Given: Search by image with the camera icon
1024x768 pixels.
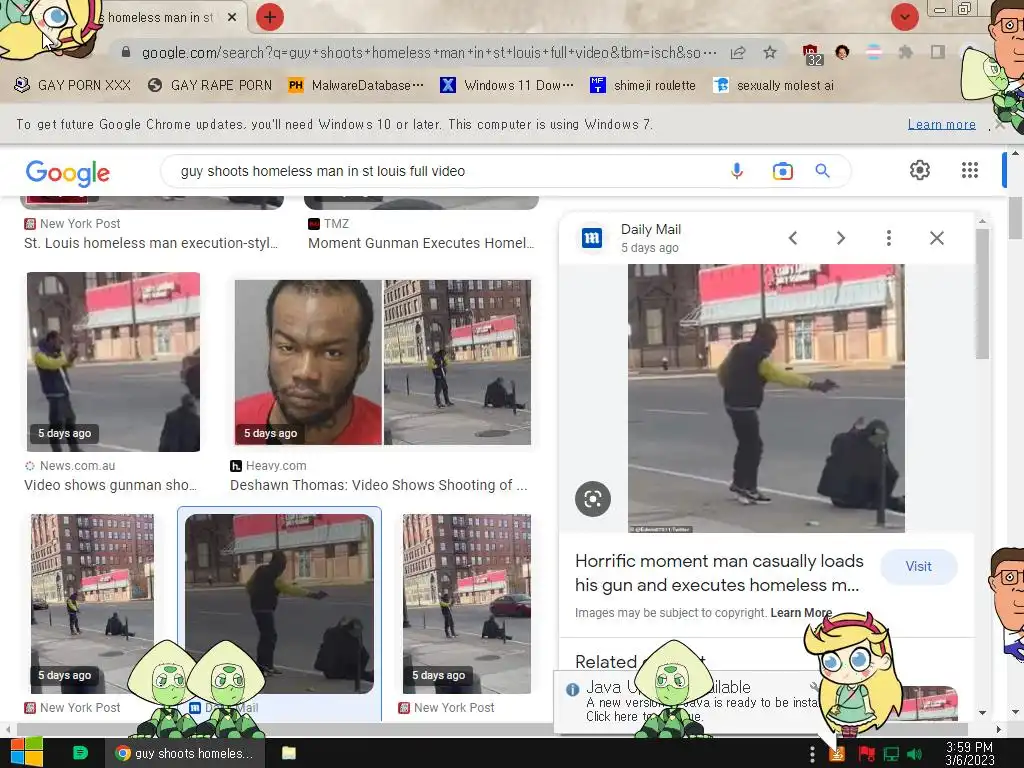Looking at the screenshot, I should click(782, 171).
